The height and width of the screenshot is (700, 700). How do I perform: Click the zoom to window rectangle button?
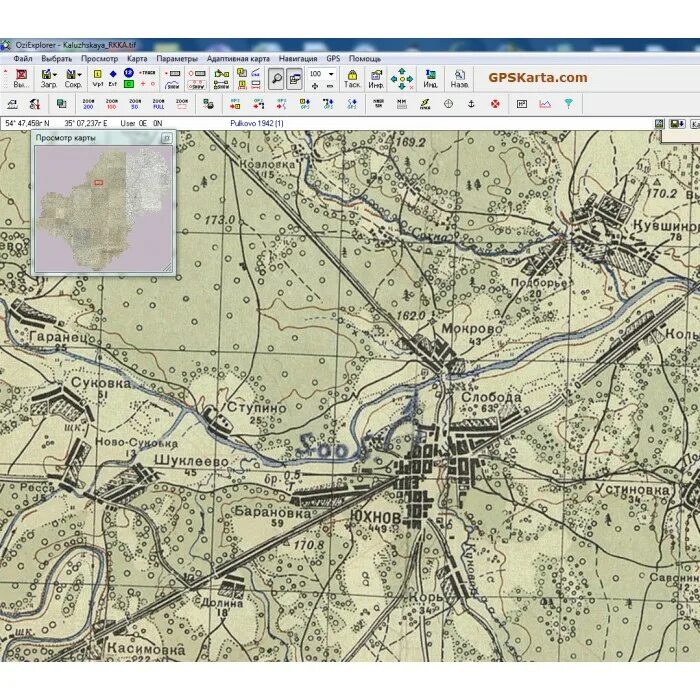(x=182, y=104)
